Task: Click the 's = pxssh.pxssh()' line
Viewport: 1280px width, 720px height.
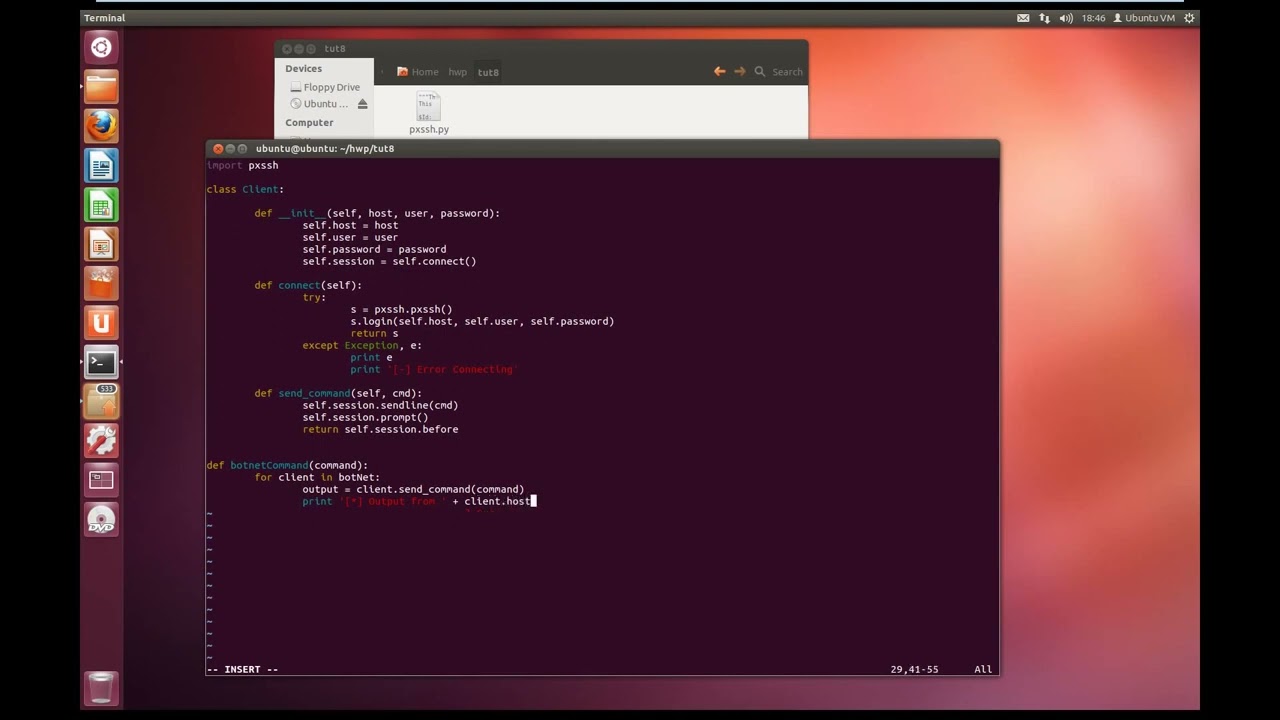Action: 401,309
